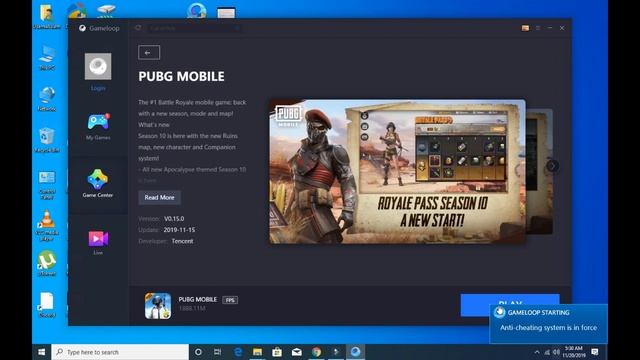Click the update date 2019-11-15

tap(179, 230)
